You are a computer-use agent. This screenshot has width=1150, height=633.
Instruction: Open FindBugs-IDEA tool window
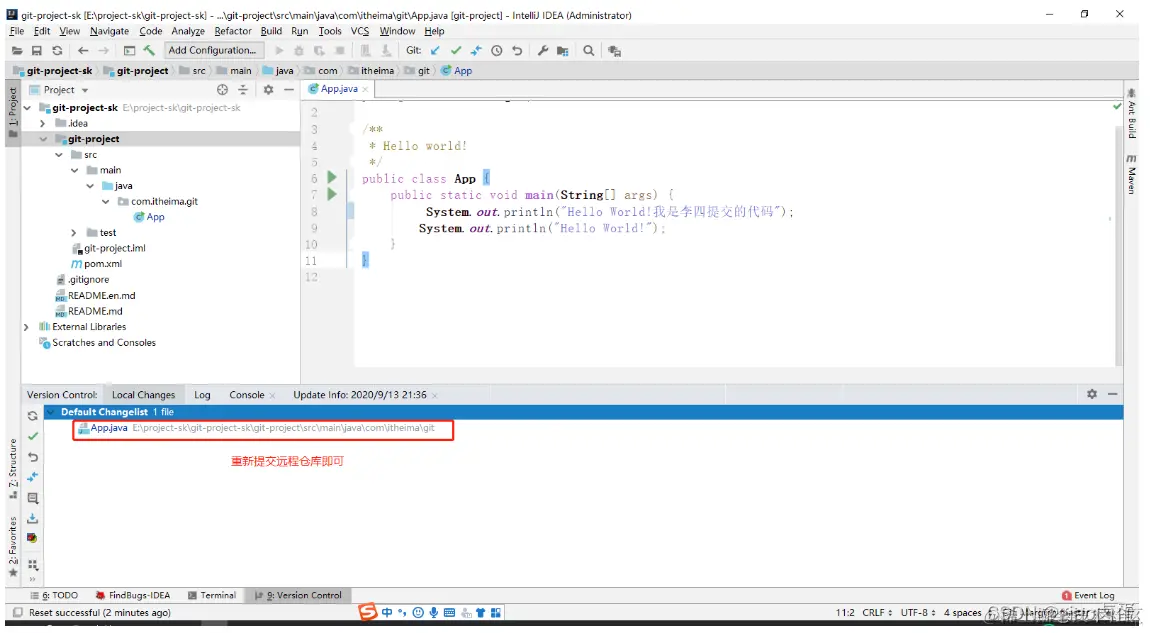click(x=133, y=596)
